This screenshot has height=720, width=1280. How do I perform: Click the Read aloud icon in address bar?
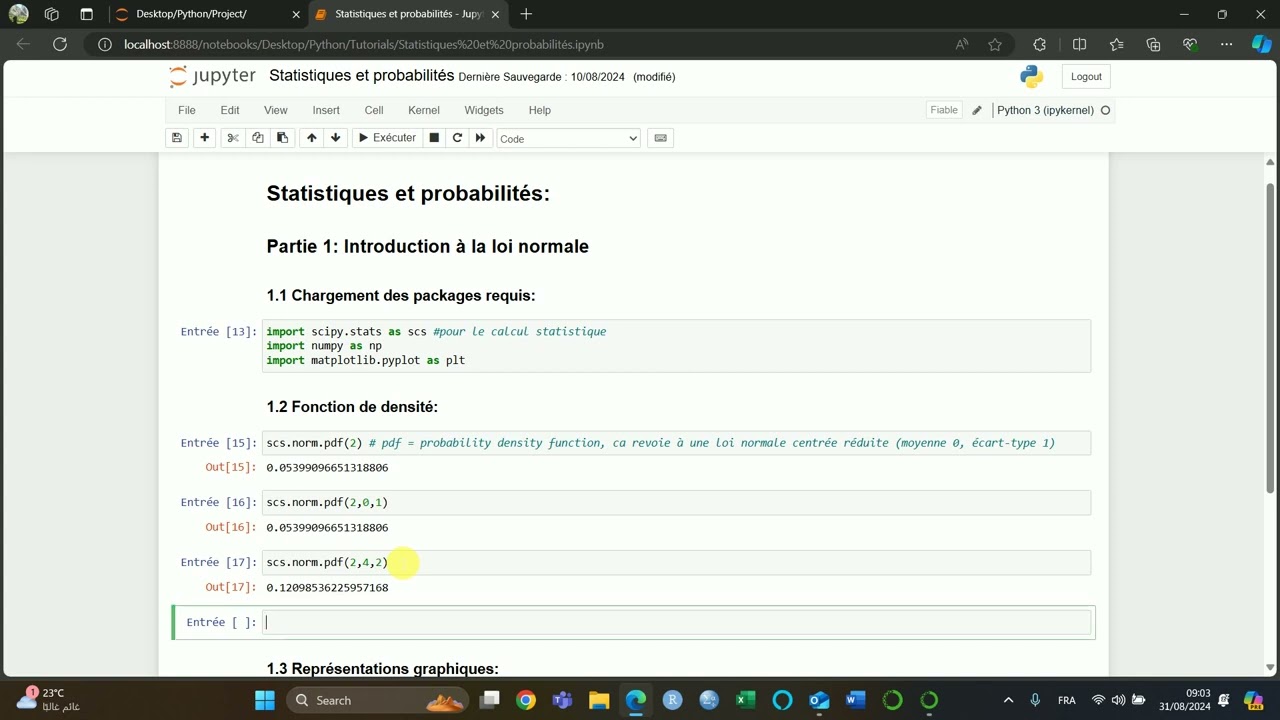click(x=962, y=44)
